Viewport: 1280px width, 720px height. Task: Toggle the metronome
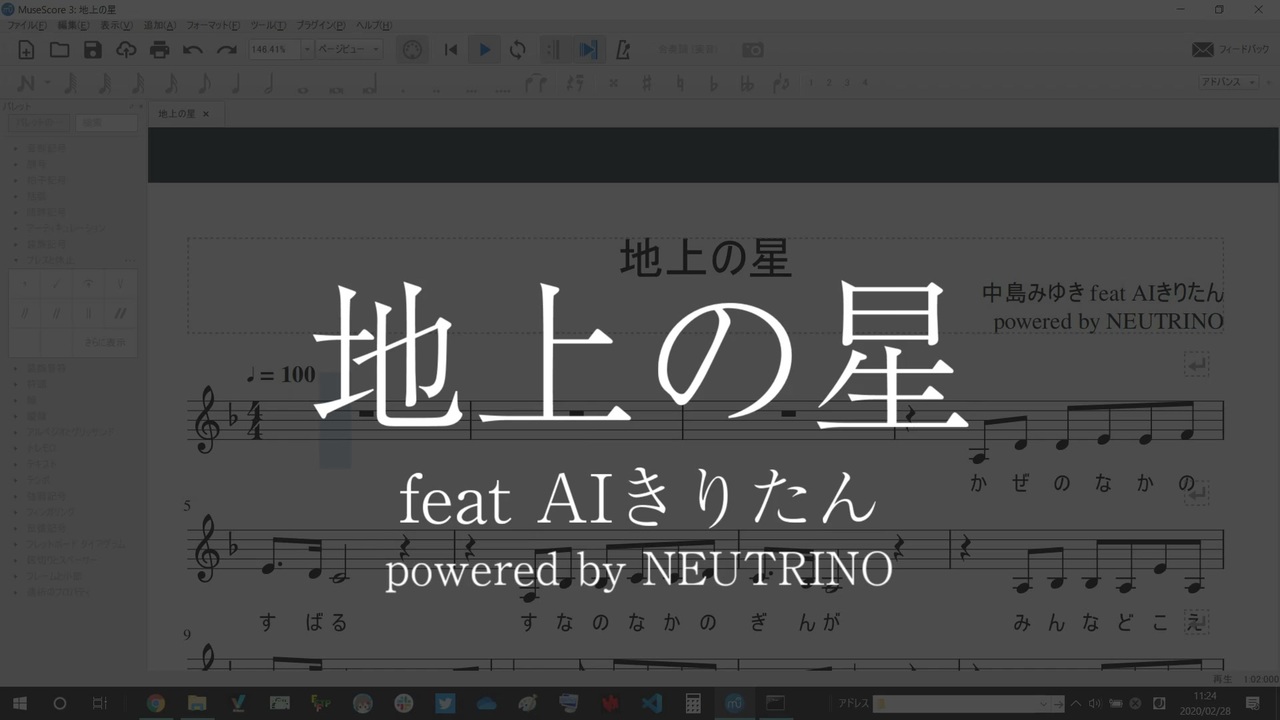[623, 50]
